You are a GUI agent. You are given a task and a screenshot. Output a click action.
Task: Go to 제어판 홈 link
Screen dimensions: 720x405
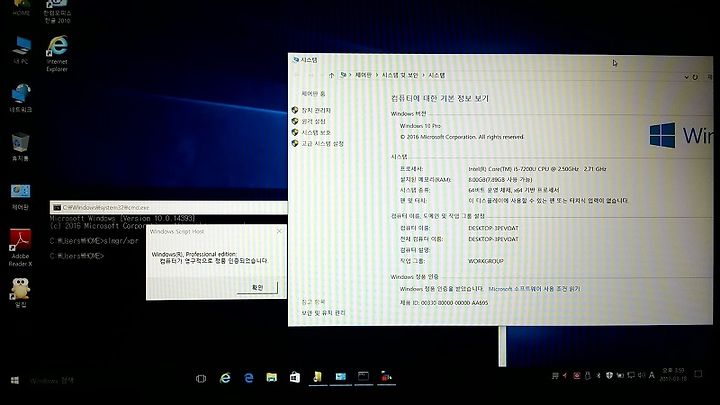click(313, 94)
